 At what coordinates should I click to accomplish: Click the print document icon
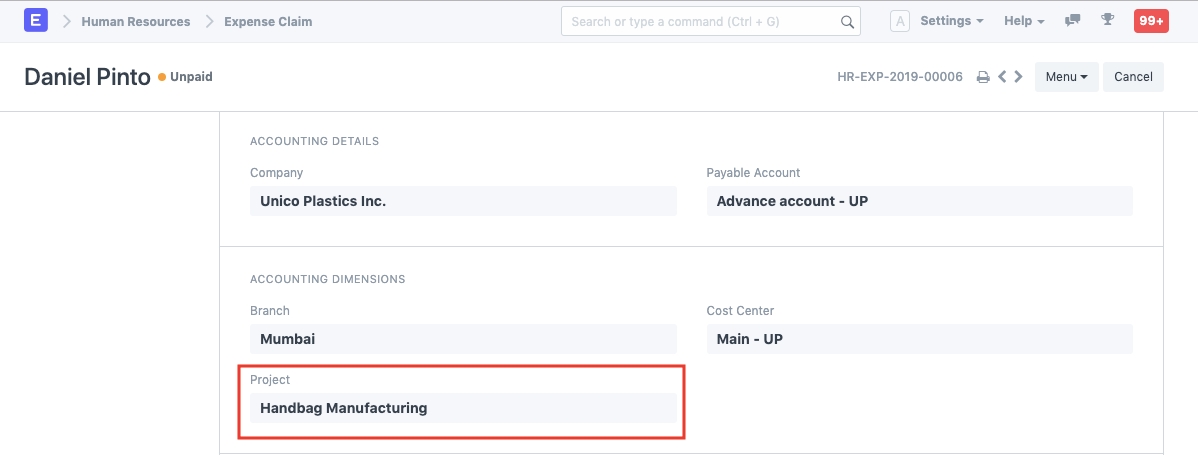click(983, 77)
